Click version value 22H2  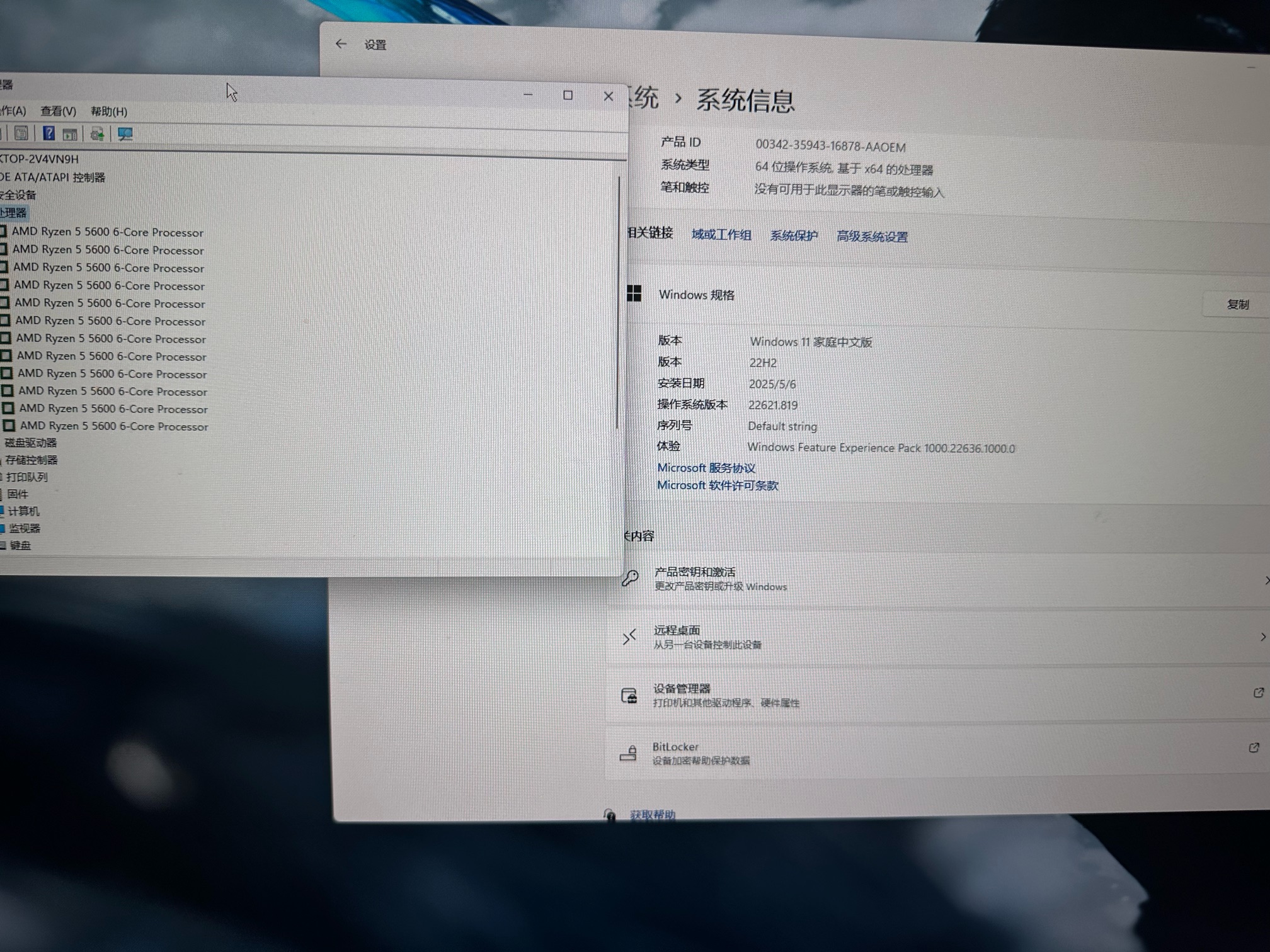[x=763, y=363]
